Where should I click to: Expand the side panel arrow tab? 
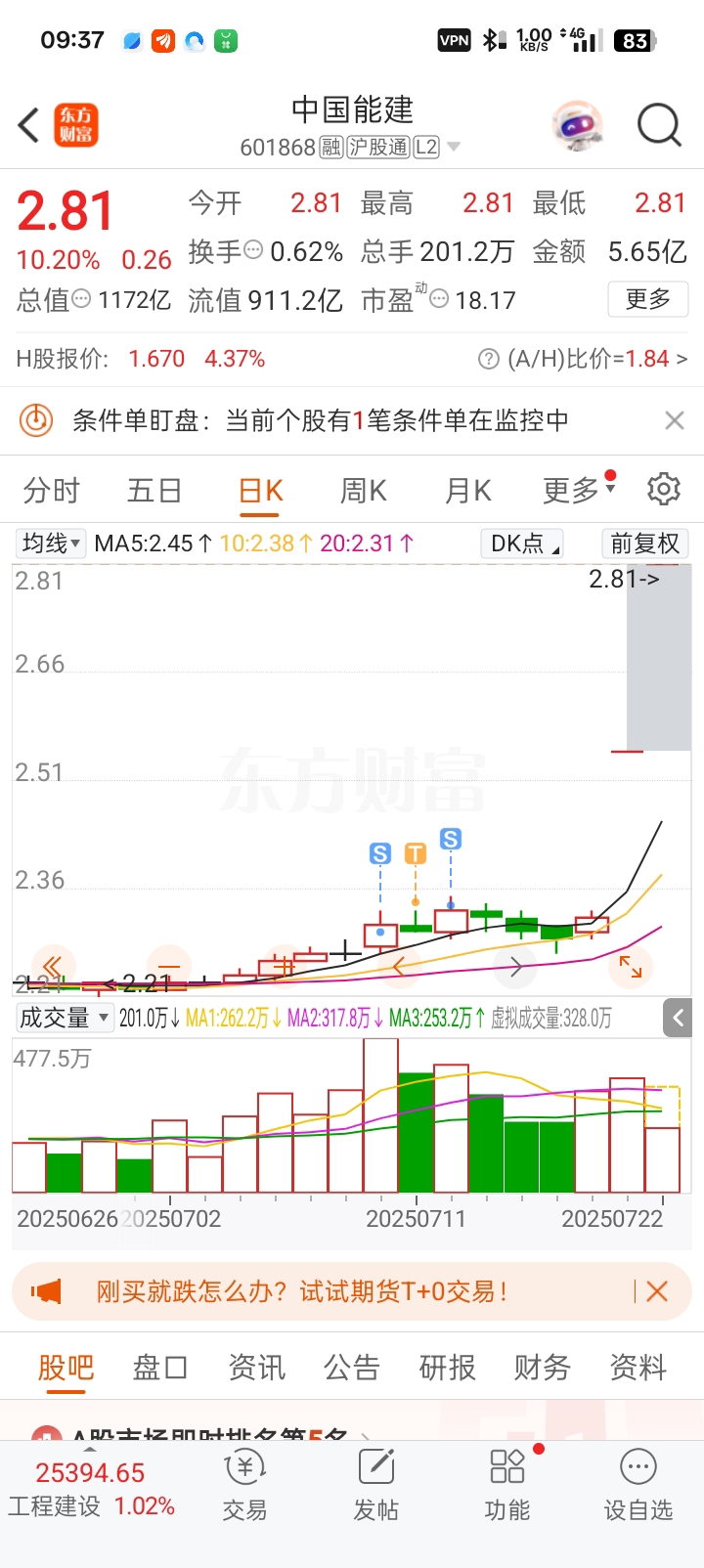pyautogui.click(x=679, y=1018)
